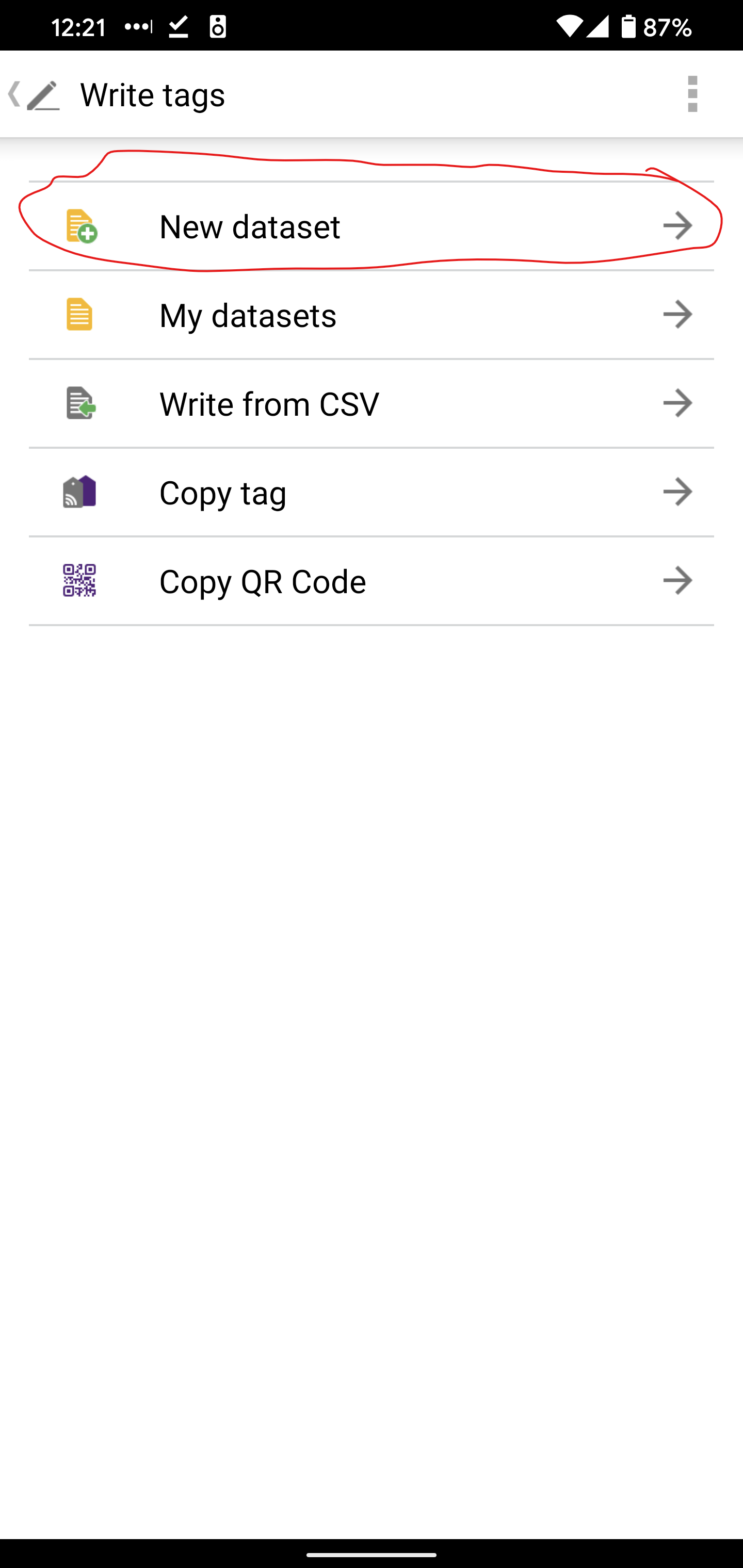Tap the Copy QR Code icon
The height and width of the screenshot is (1568, 743).
[80, 581]
